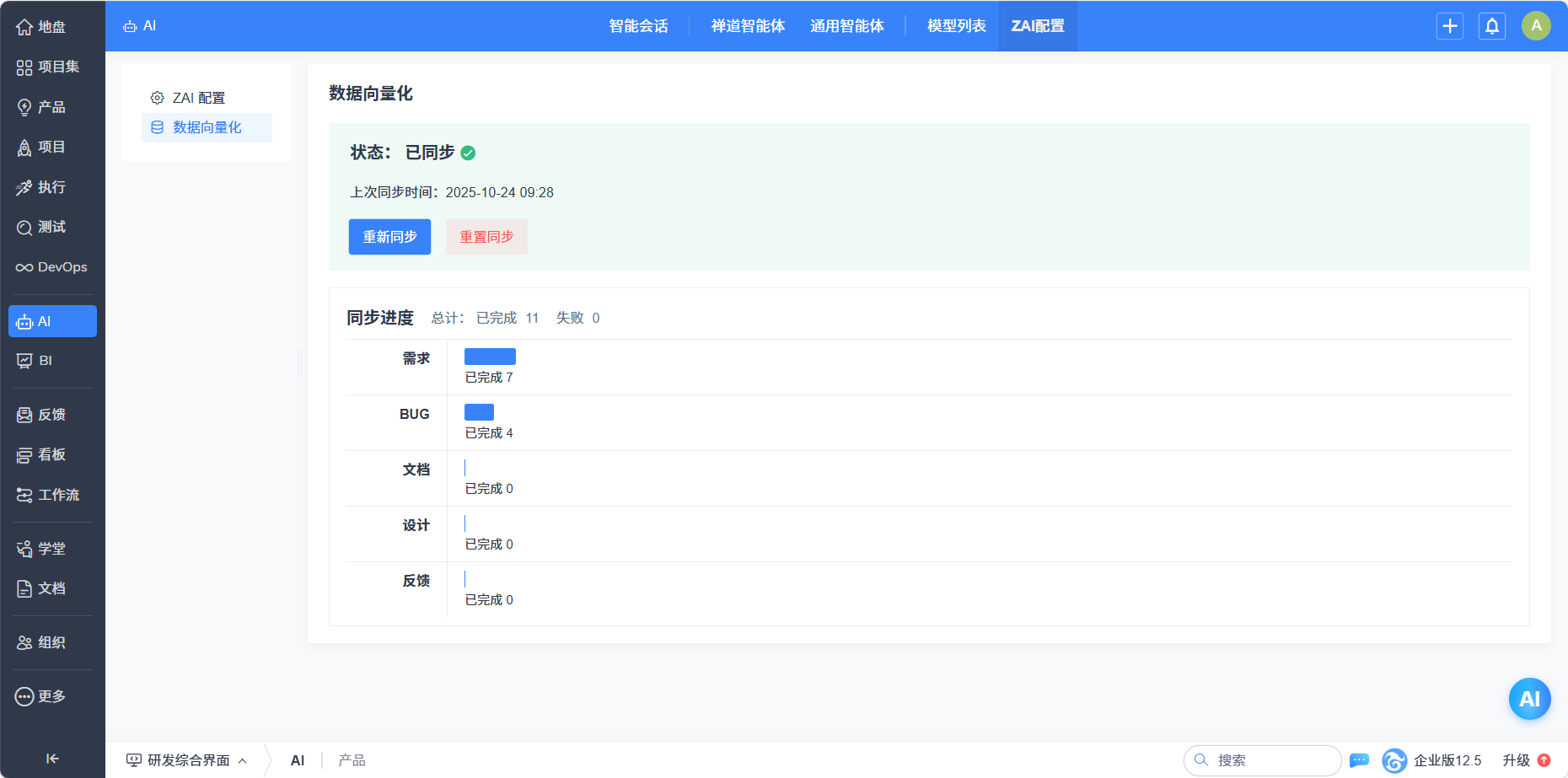Open the notification bell icon
1568x778 pixels.
coord(1491,26)
